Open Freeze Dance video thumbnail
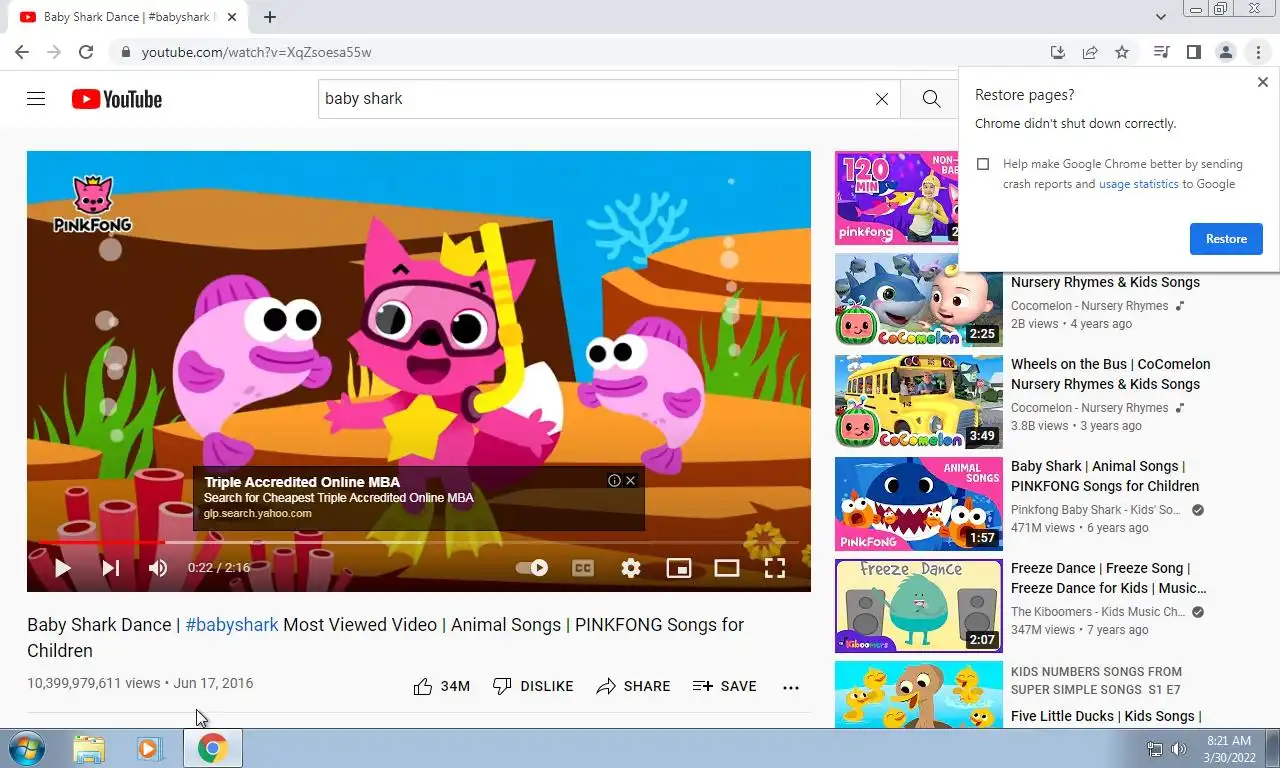Image resolution: width=1280 pixels, height=768 pixels. 919,606
